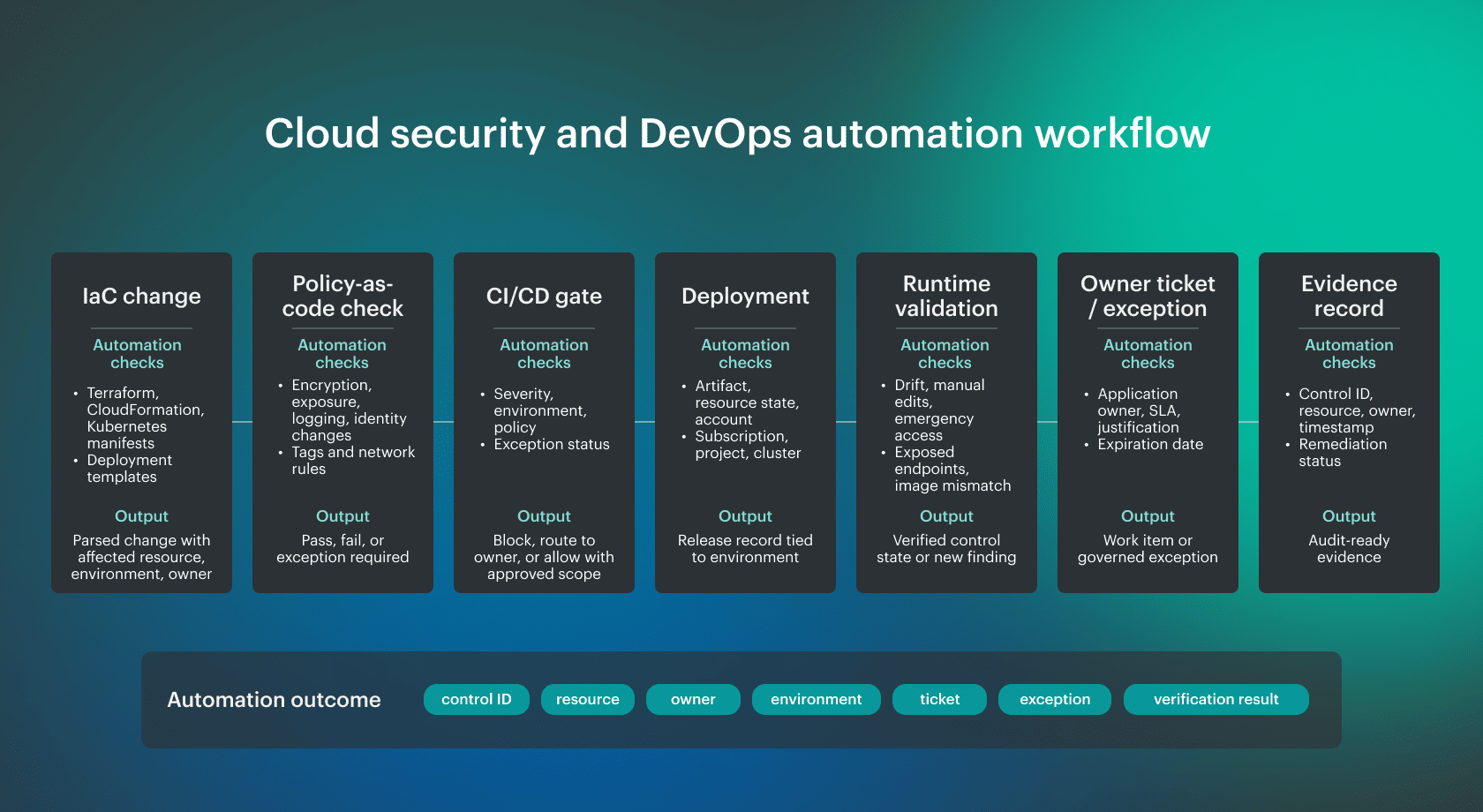This screenshot has width=1483, height=812.
Task: Click the 'owner' pill tag
Action: [x=693, y=699]
